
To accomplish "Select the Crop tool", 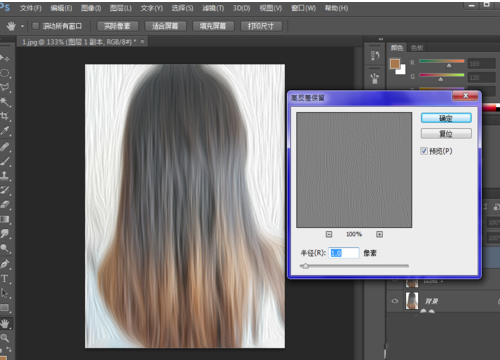I will coord(5,116).
